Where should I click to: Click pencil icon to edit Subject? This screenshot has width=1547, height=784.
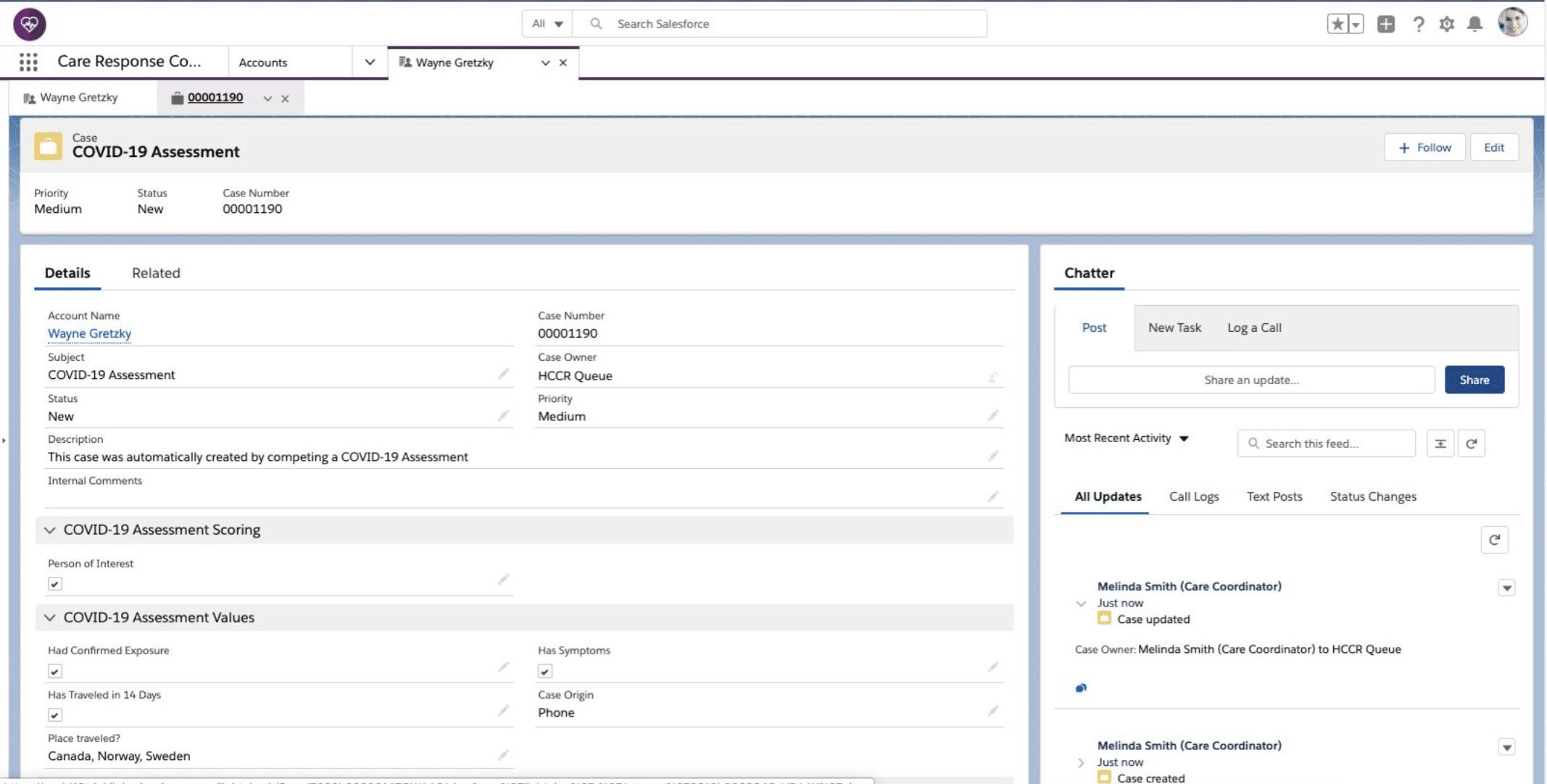tap(503, 375)
